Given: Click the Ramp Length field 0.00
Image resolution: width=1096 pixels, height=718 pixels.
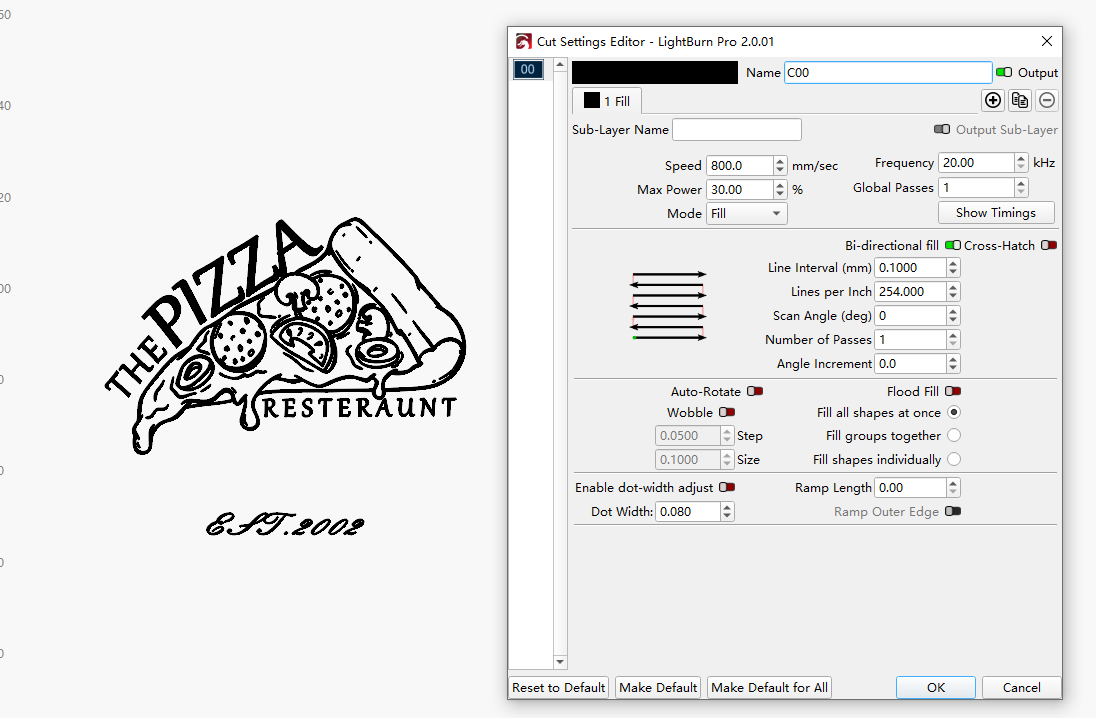Looking at the screenshot, I should coord(910,487).
